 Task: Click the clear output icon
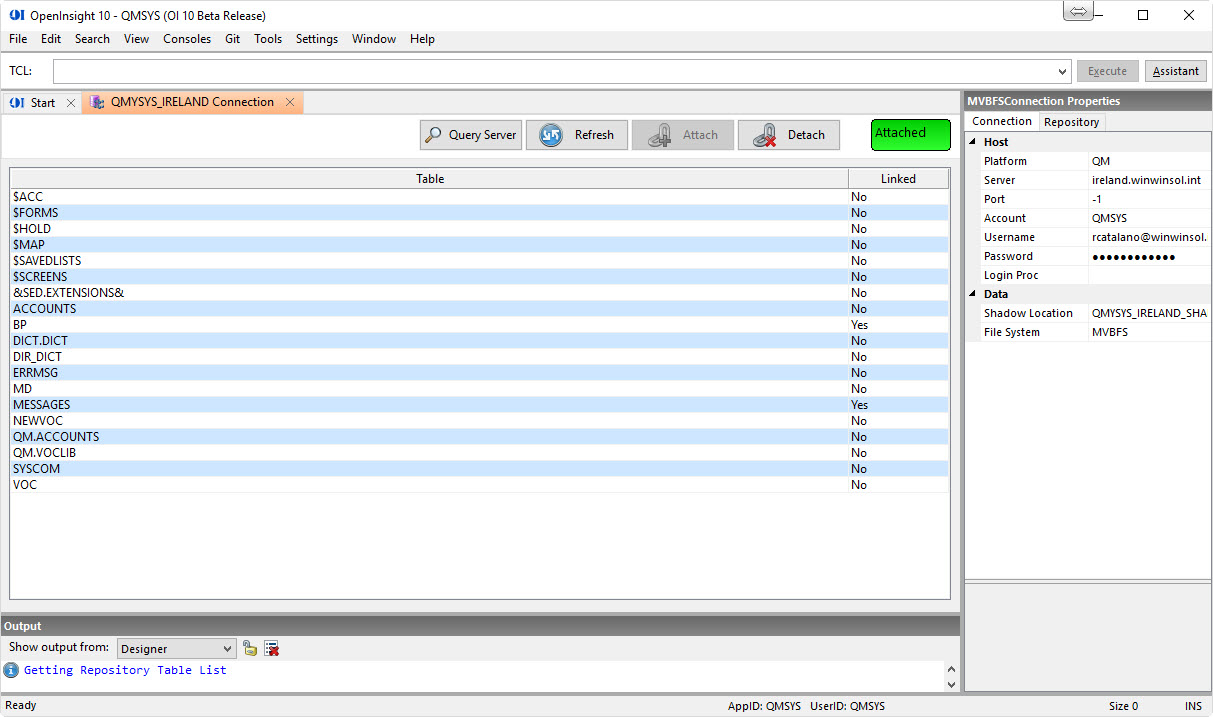click(271, 649)
